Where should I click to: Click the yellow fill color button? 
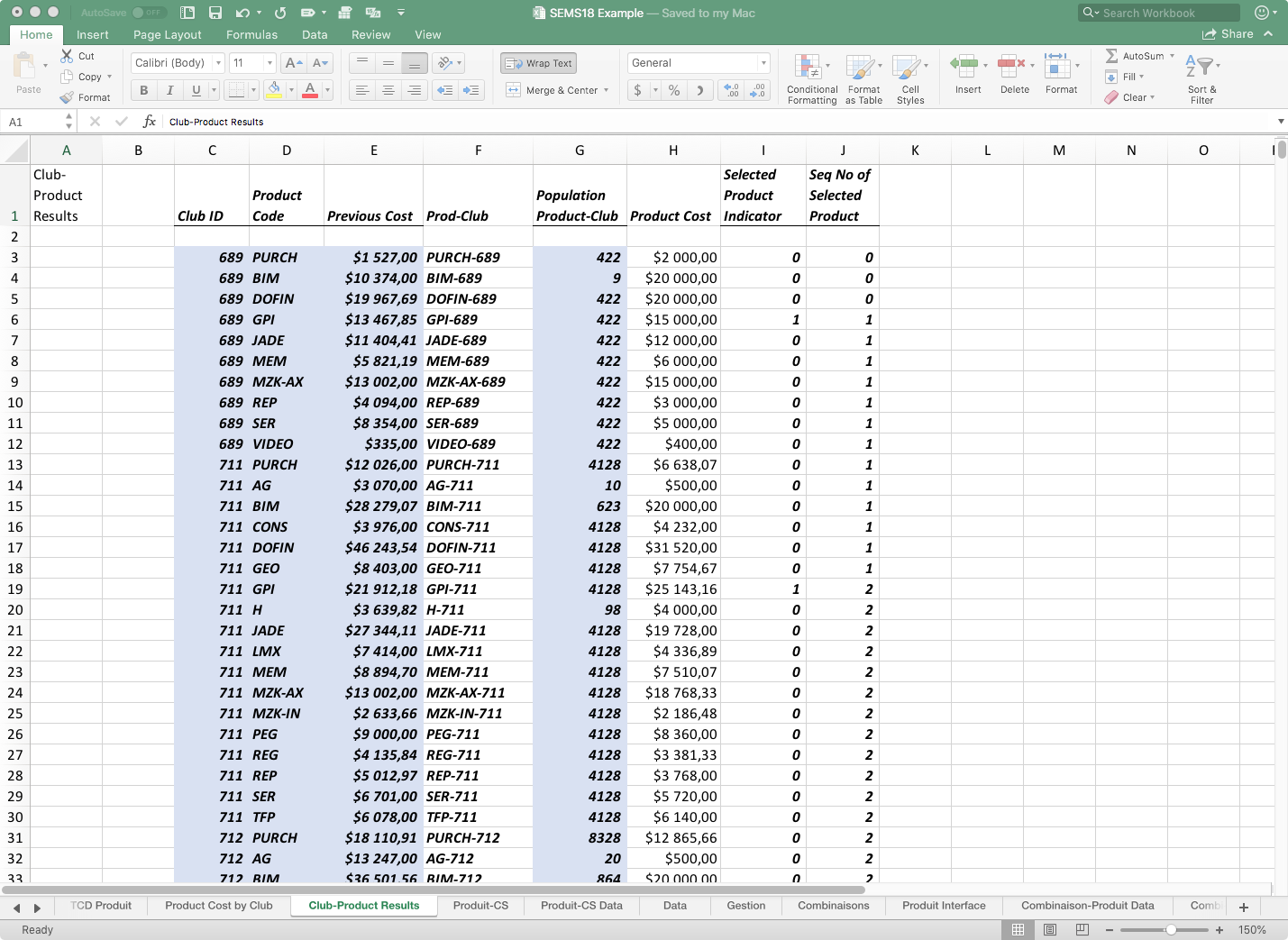coord(274,90)
